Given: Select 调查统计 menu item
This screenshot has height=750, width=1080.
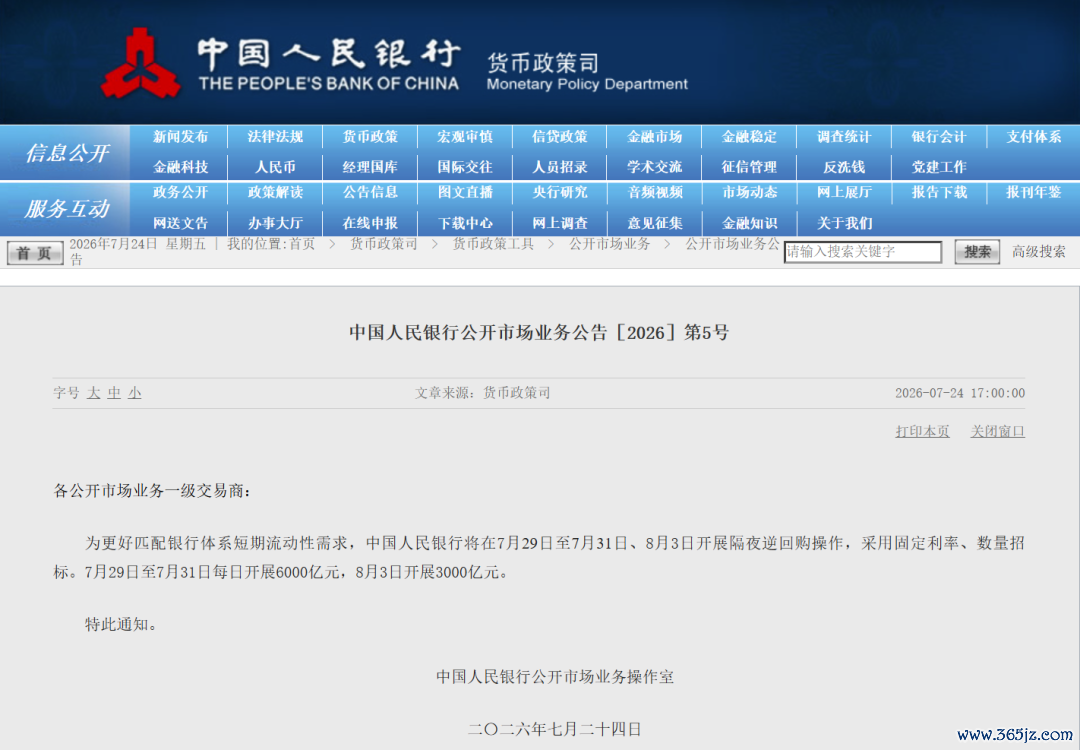Looking at the screenshot, I should pos(844,137).
